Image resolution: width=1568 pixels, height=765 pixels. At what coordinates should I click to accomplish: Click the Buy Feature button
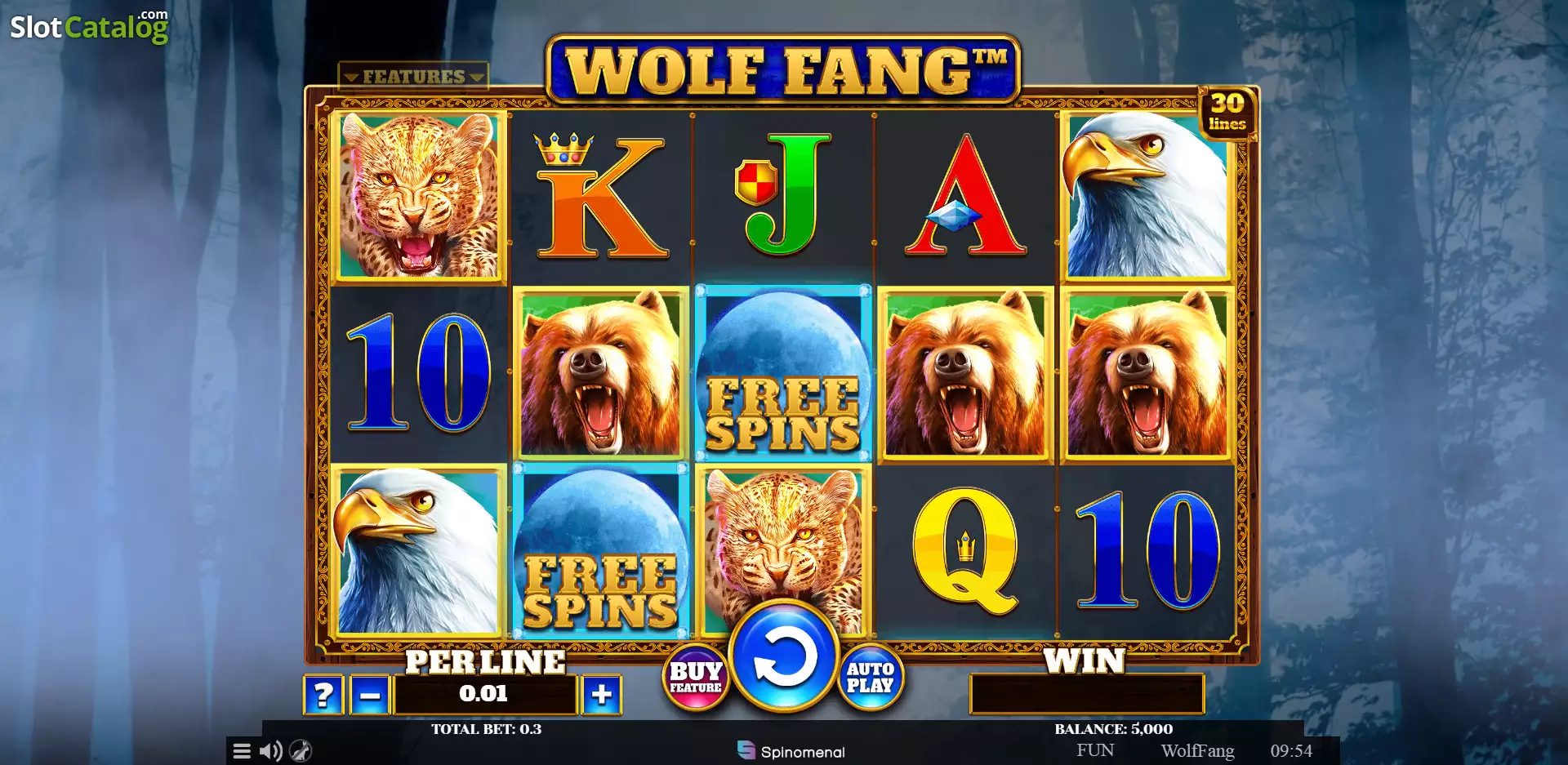tap(696, 677)
